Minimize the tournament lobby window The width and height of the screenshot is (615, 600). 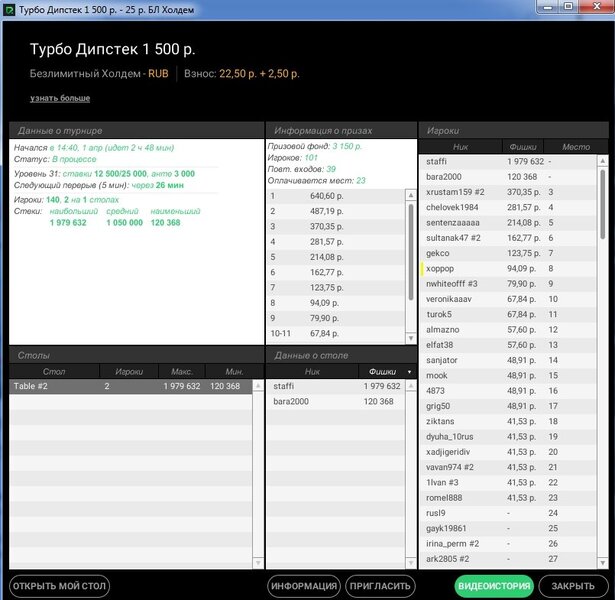[549, 6]
